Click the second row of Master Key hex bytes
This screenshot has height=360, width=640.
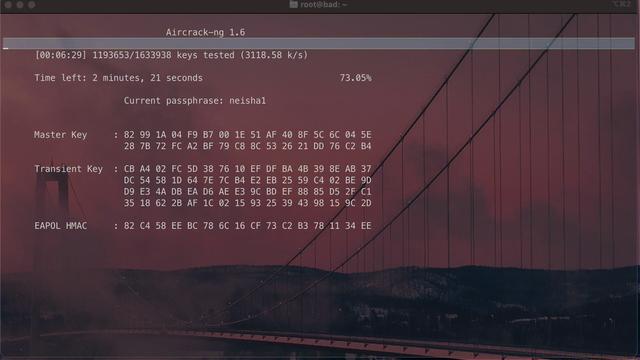click(x=248, y=146)
